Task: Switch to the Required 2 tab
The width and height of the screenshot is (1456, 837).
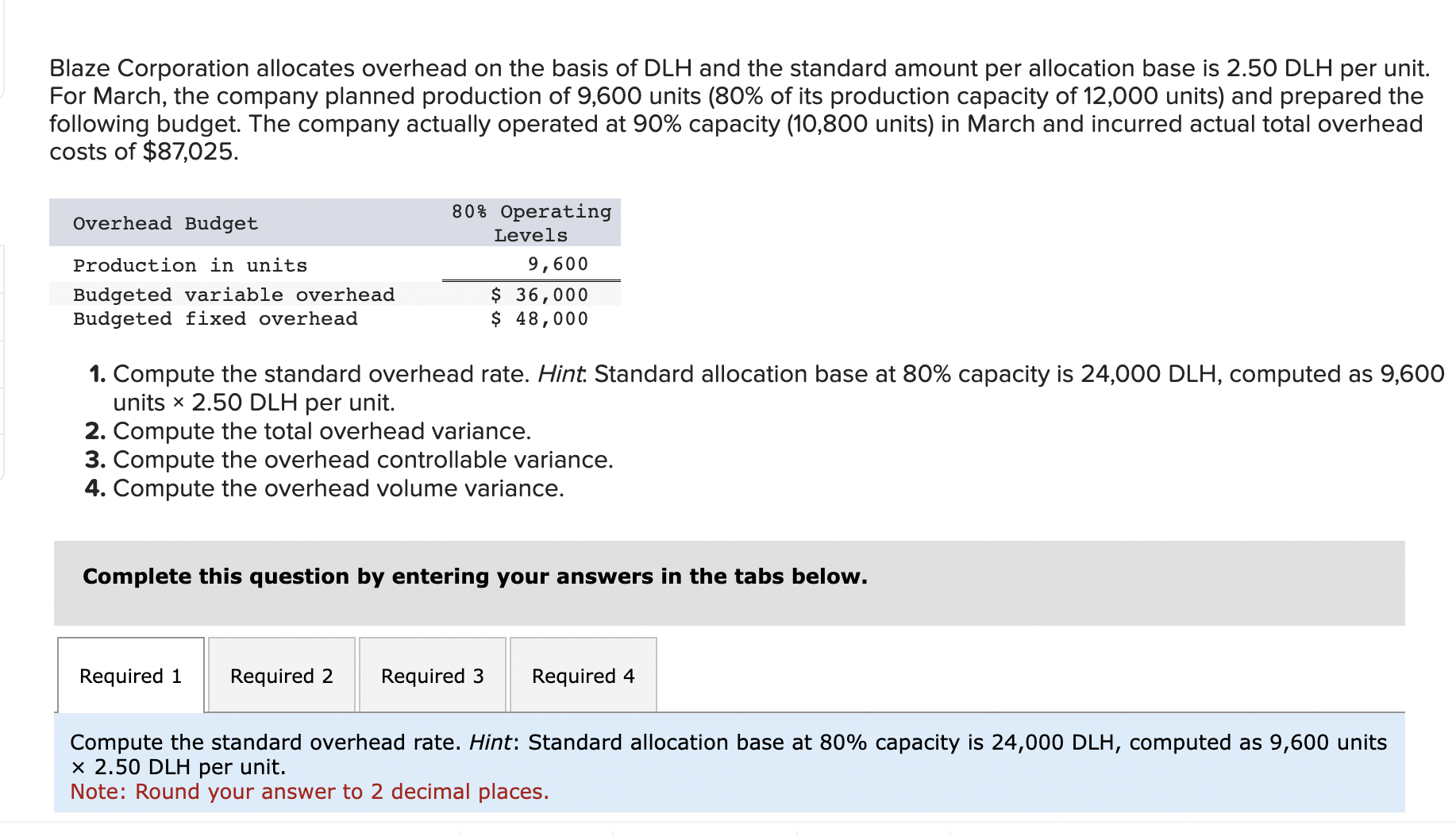Action: pyautogui.click(x=281, y=675)
